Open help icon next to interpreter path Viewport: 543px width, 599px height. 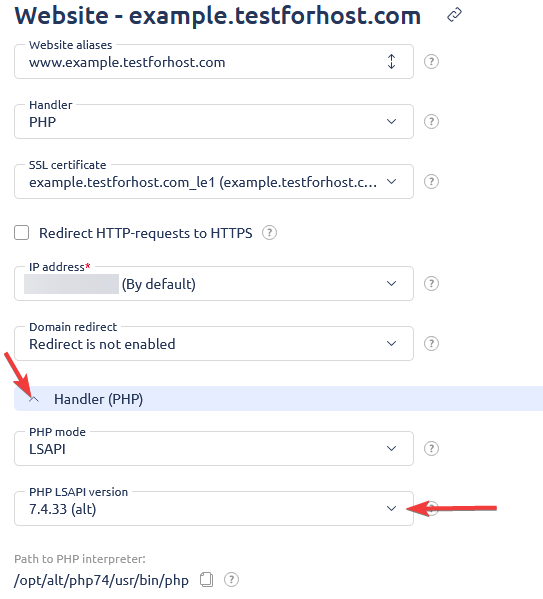coord(231,580)
